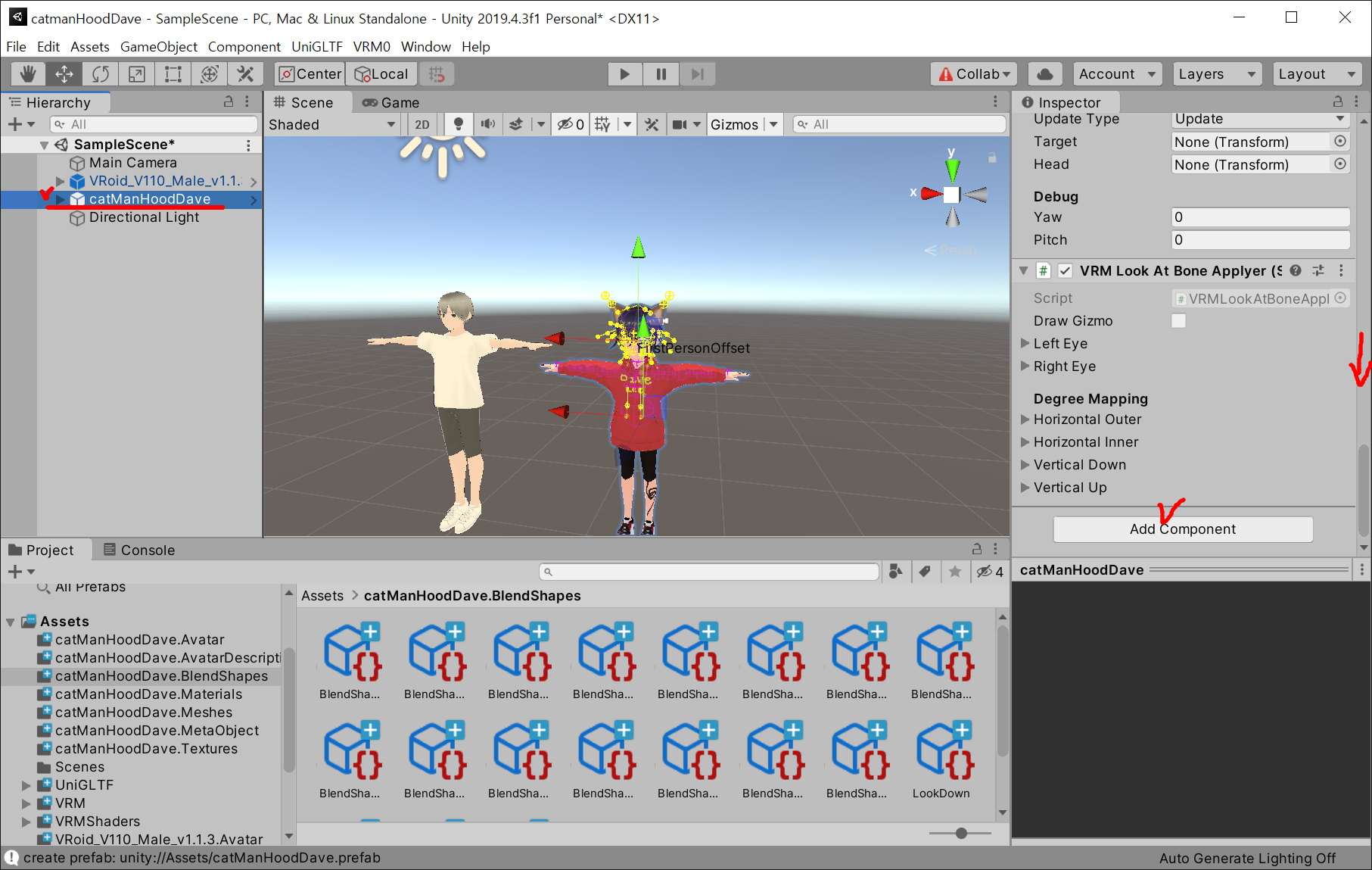Open Collab dropdown
1372x870 pixels.
(973, 74)
